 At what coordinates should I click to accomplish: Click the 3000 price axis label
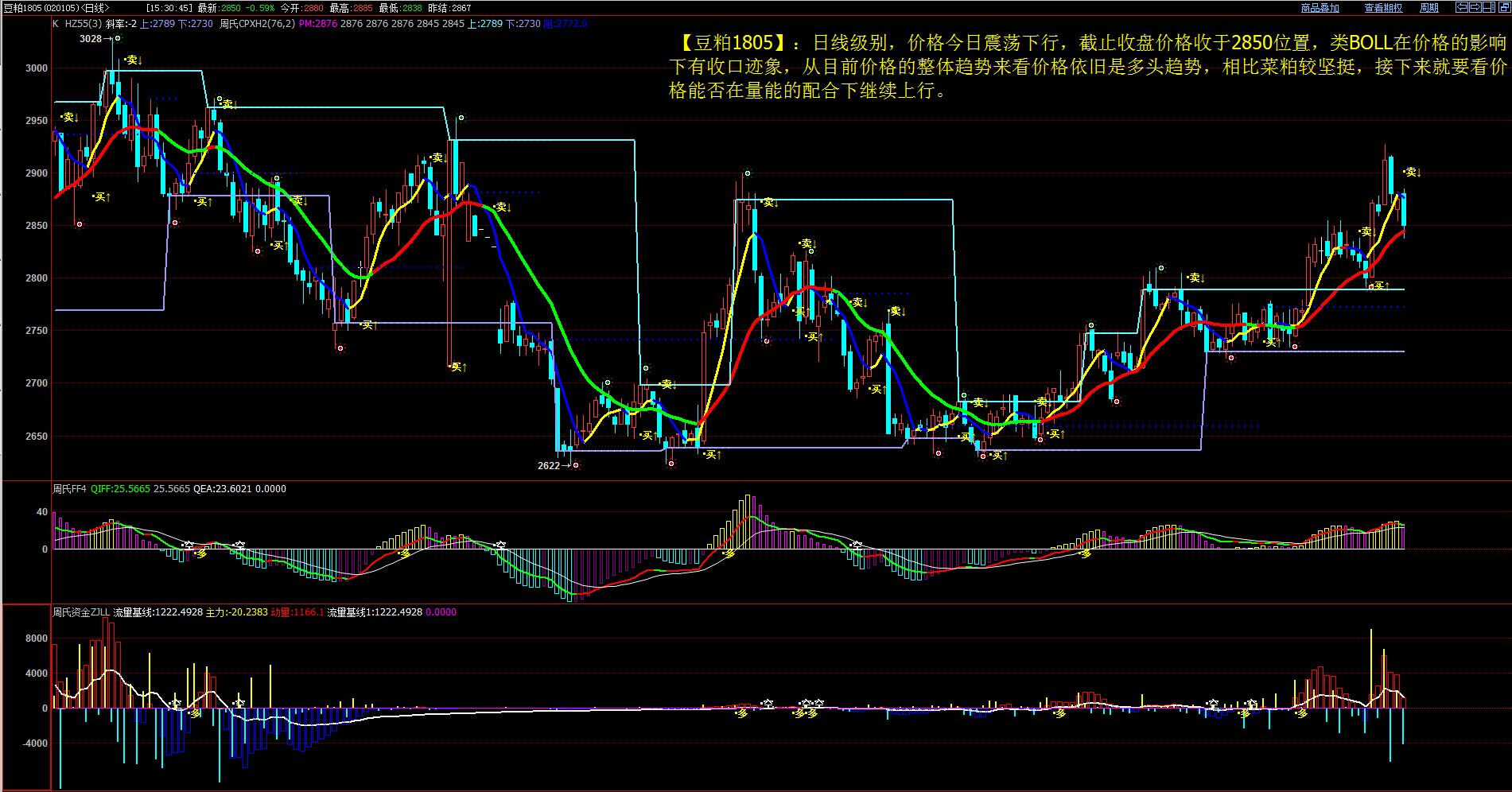coord(37,68)
